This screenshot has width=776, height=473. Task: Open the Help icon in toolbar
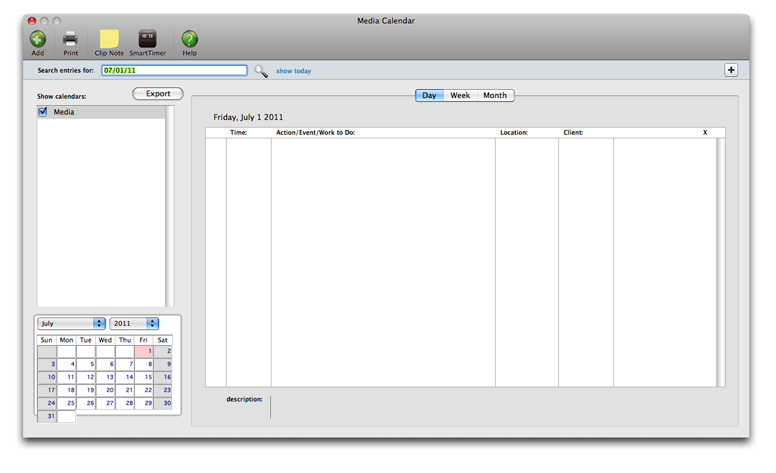[189, 39]
